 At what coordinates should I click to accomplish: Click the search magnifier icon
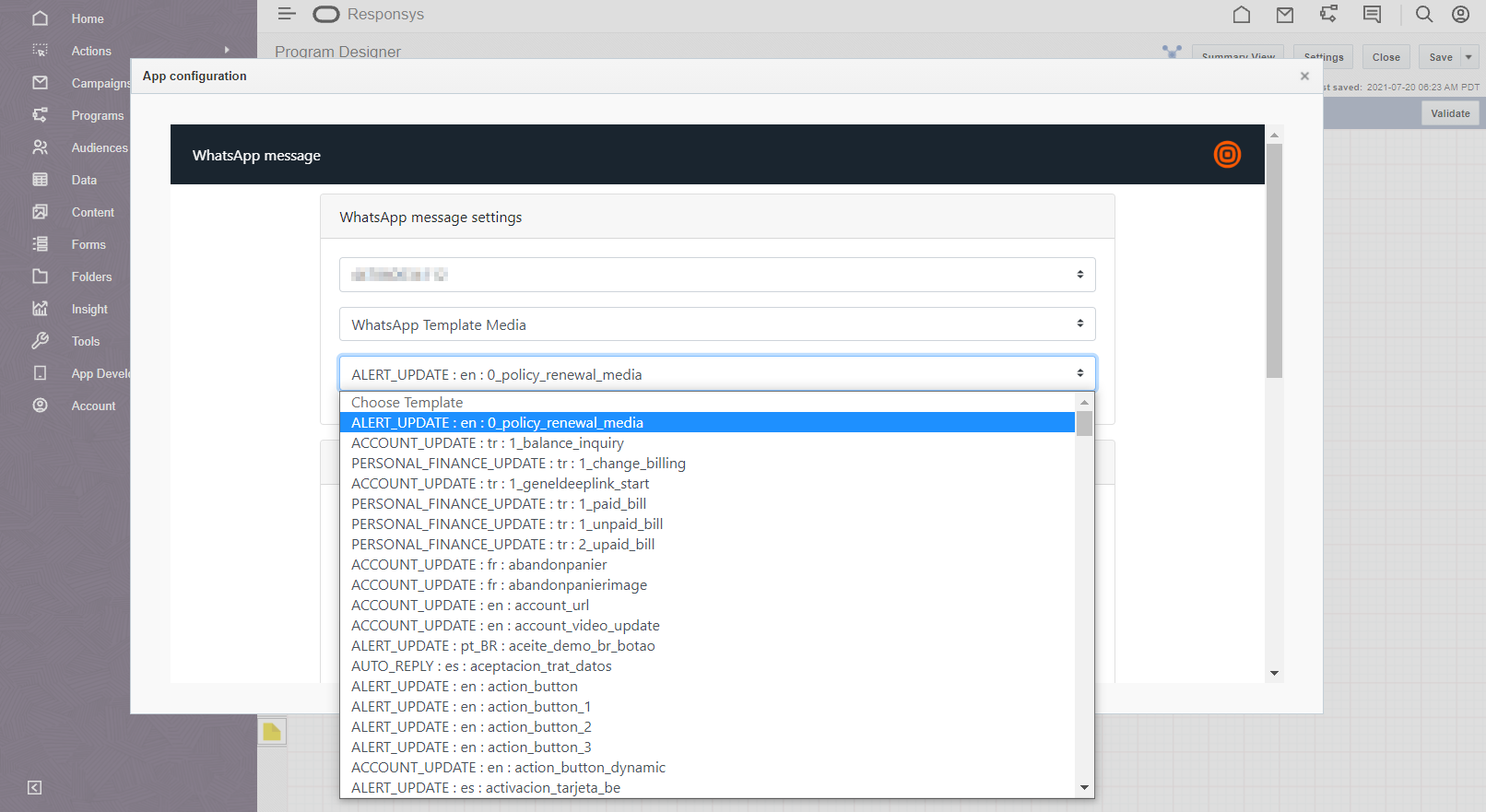[x=1424, y=15]
